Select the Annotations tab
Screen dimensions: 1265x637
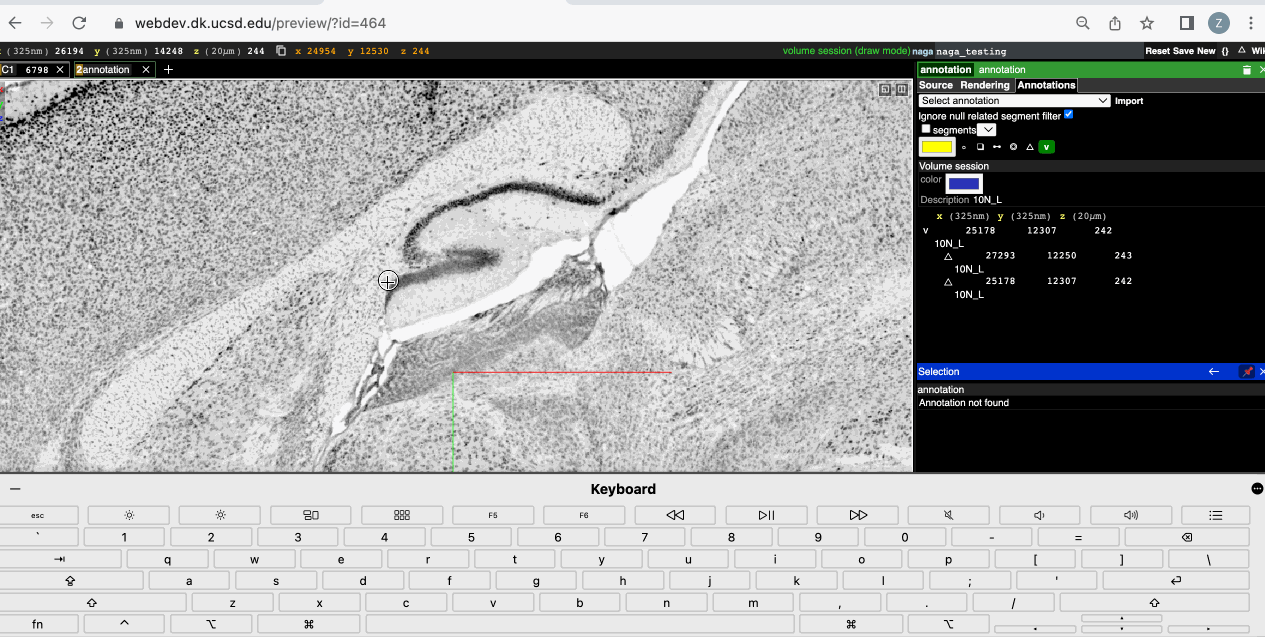(1046, 85)
